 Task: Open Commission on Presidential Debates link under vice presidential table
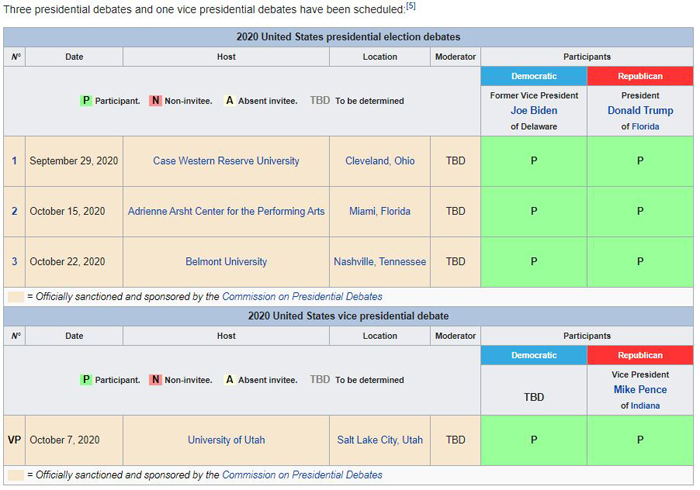(x=302, y=475)
